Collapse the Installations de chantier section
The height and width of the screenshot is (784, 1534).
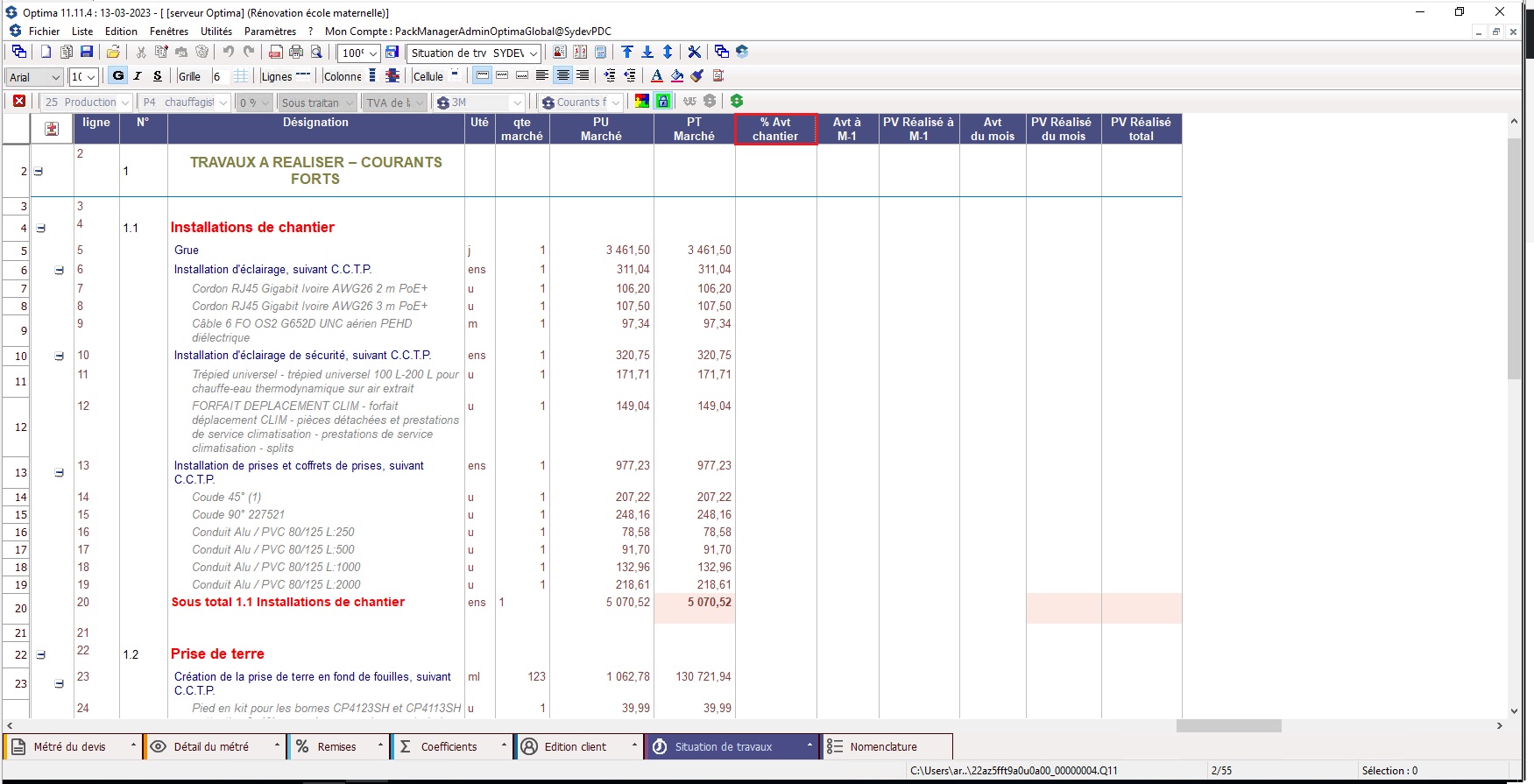41,229
